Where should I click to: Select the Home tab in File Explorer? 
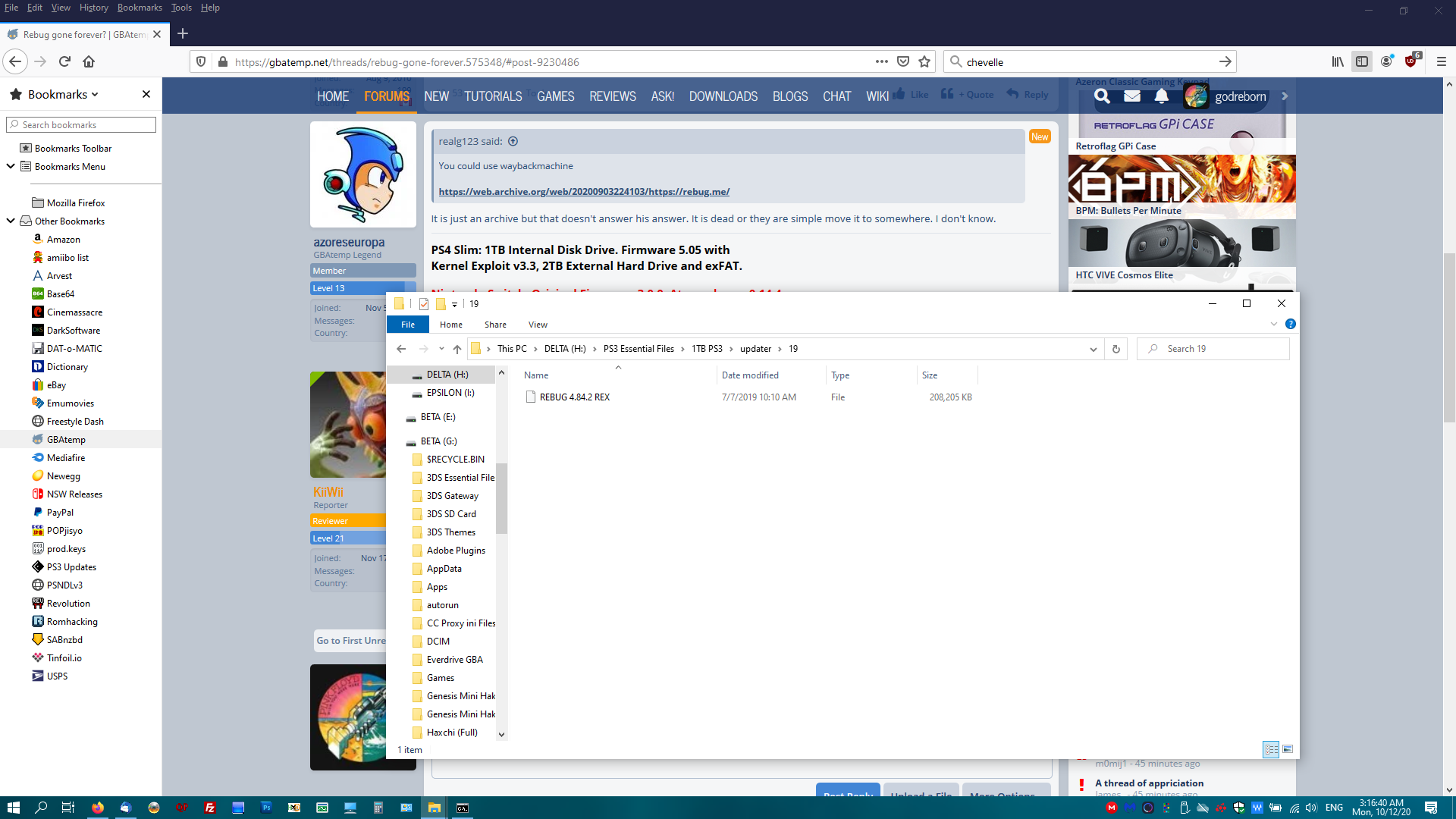coord(451,325)
